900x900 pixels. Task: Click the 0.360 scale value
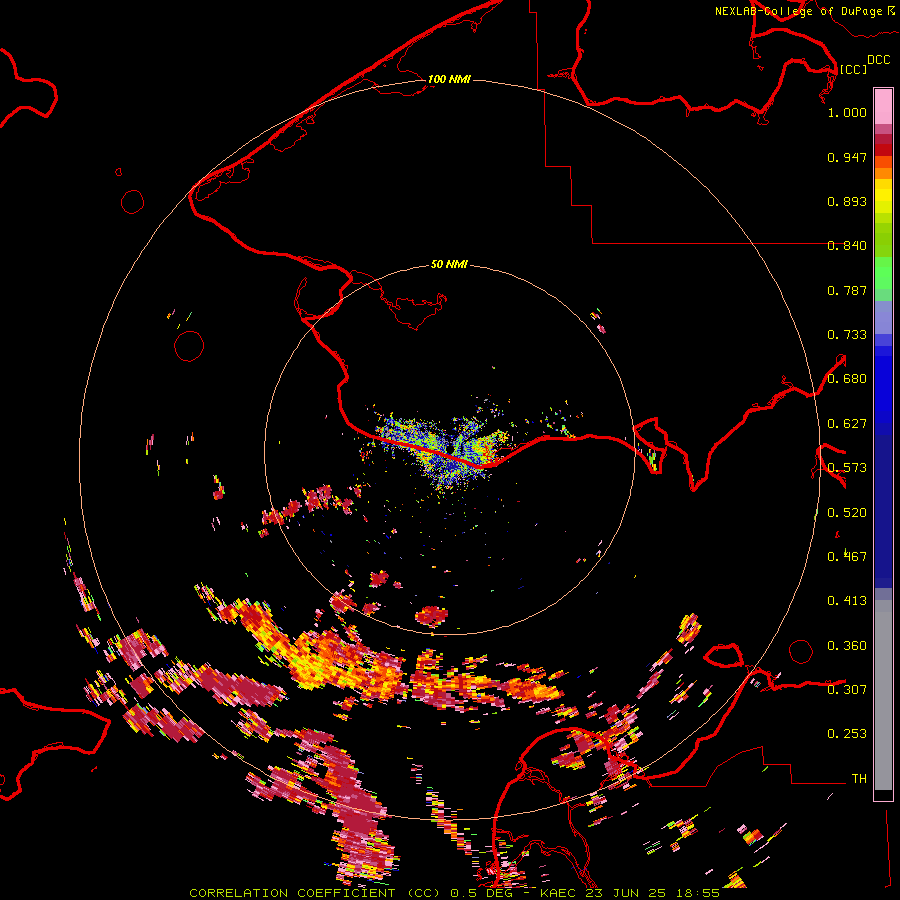[847, 646]
